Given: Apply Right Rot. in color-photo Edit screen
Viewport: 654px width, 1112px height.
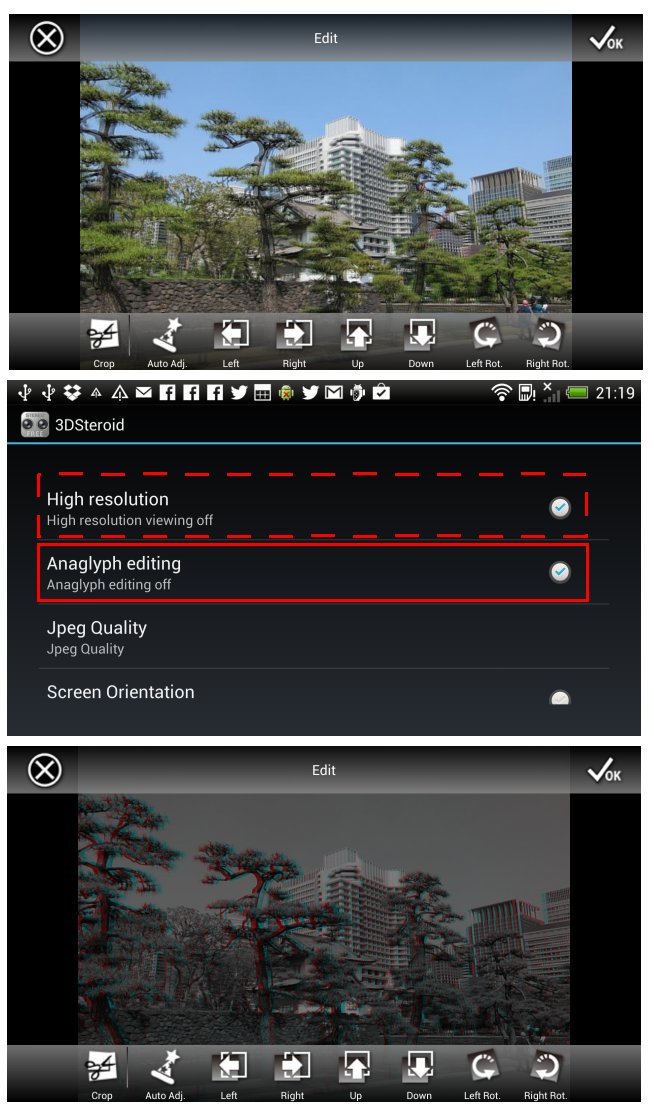Looking at the screenshot, I should tap(547, 342).
